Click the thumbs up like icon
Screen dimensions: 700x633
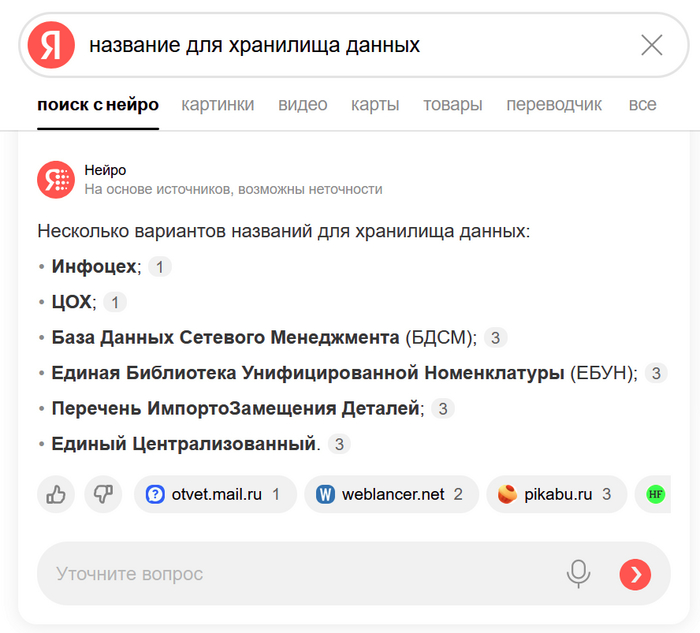[x=57, y=494]
